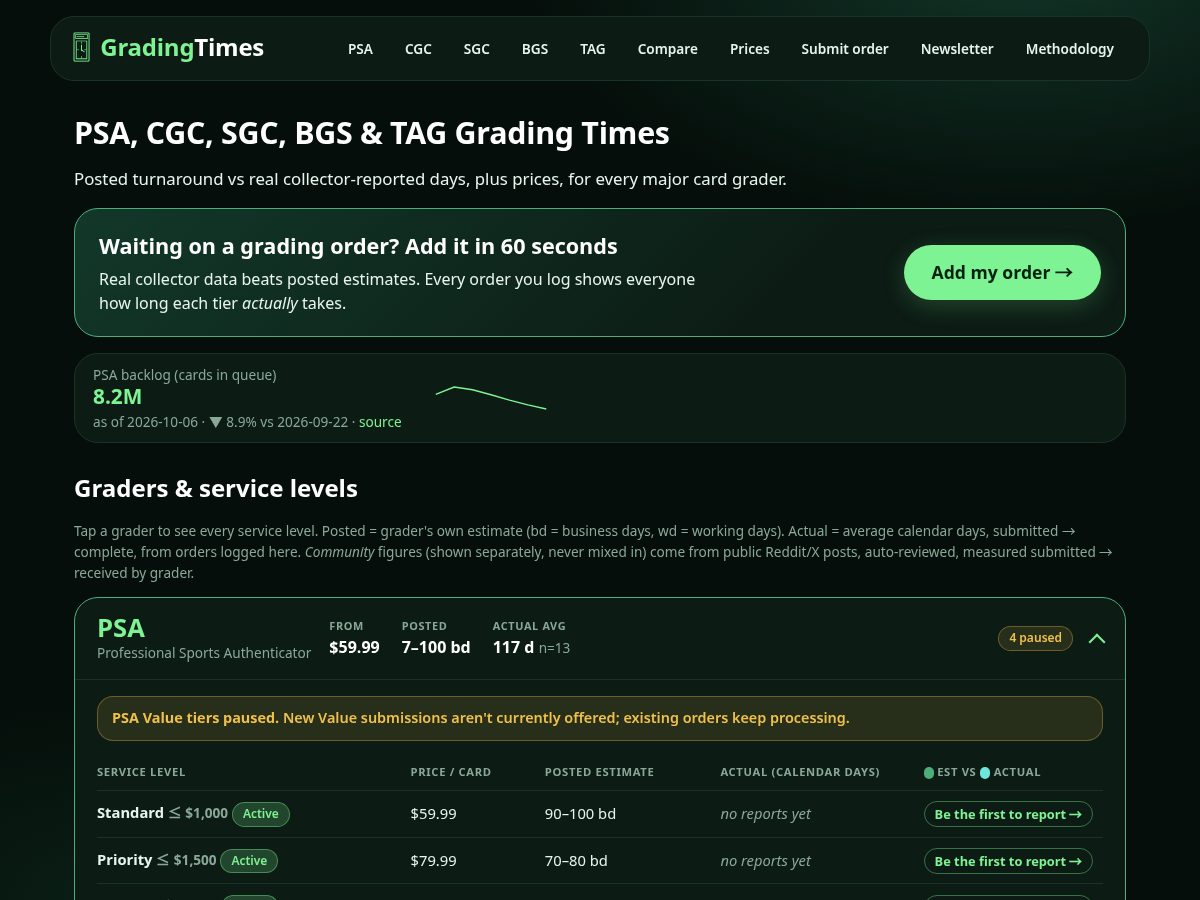Click the PSA Value tiers paused notice
Image resolution: width=1200 pixels, height=900 pixels.
click(x=600, y=718)
